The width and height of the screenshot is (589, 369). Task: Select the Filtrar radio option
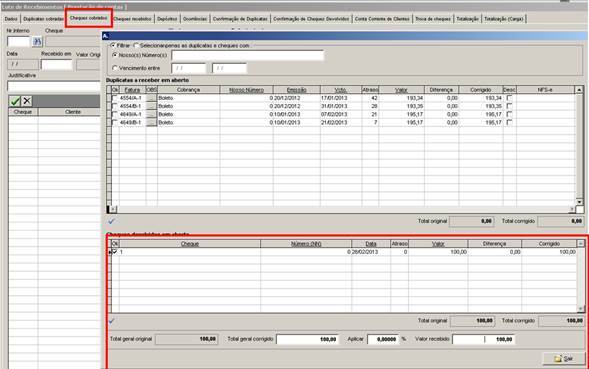[x=113, y=45]
